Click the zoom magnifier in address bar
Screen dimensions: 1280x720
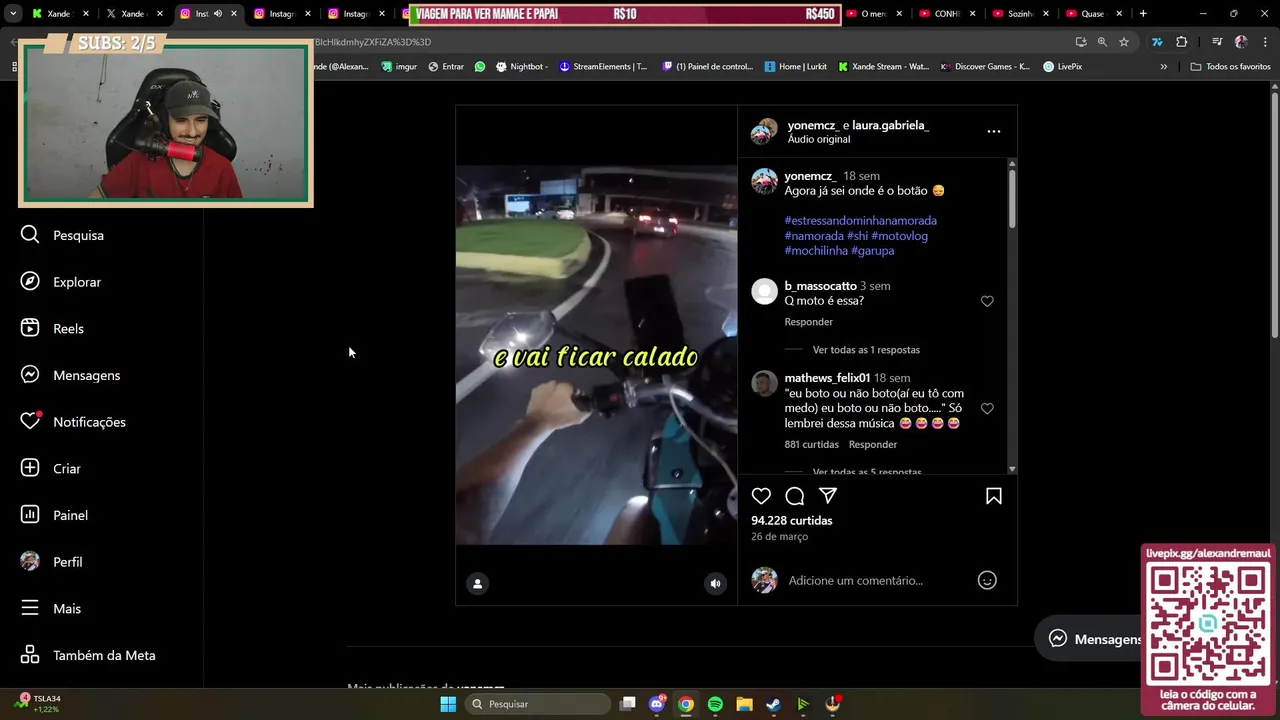[x=1102, y=42]
